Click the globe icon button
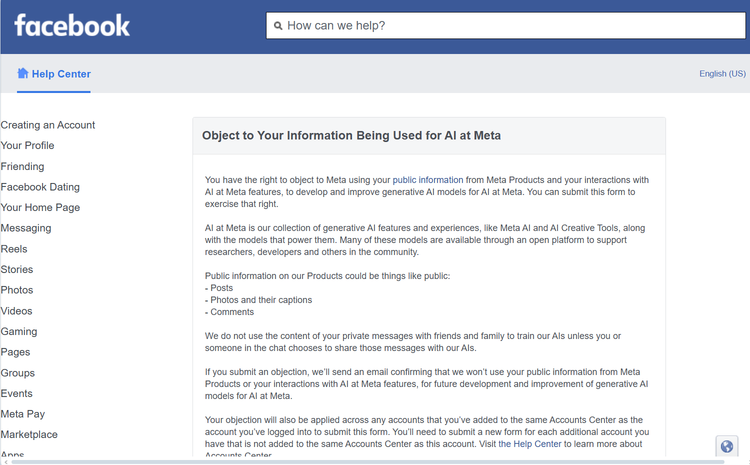Viewport: 750px width, 465px height. tap(727, 446)
